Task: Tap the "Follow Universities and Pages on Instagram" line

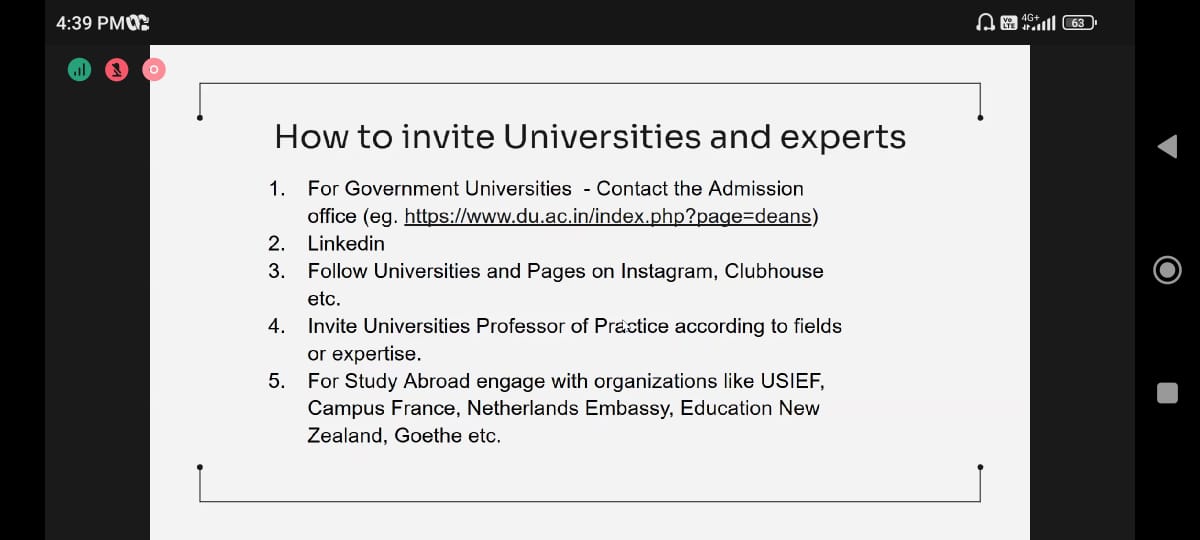Action: (565, 271)
